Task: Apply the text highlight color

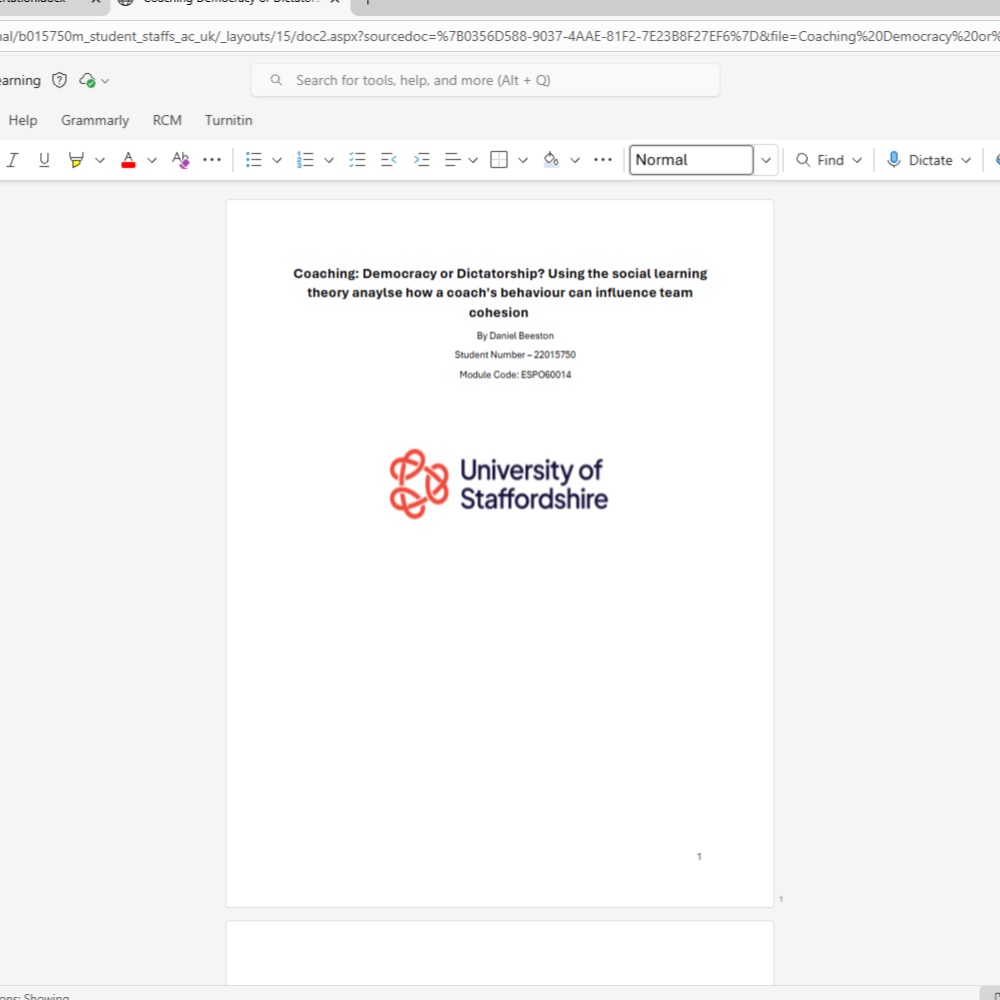Action: click(x=76, y=160)
